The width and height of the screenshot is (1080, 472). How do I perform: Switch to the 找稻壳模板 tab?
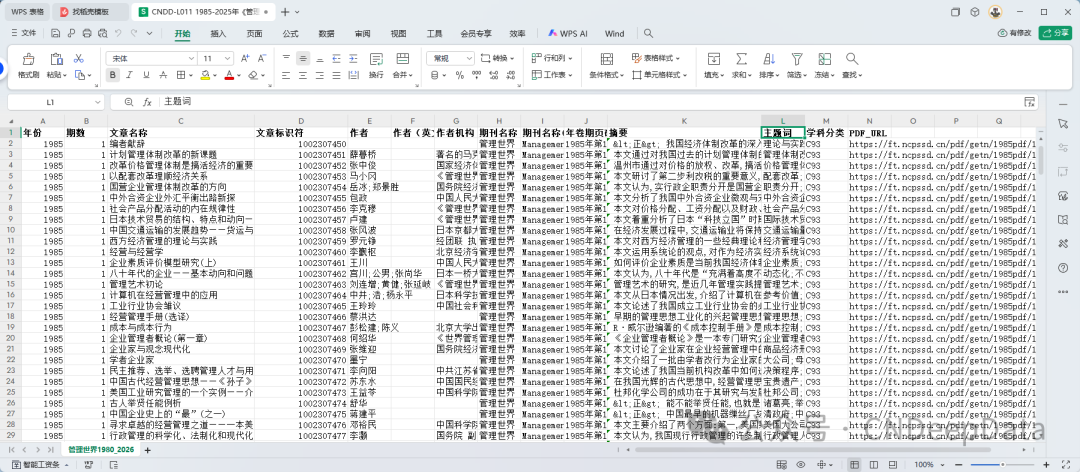point(89,12)
